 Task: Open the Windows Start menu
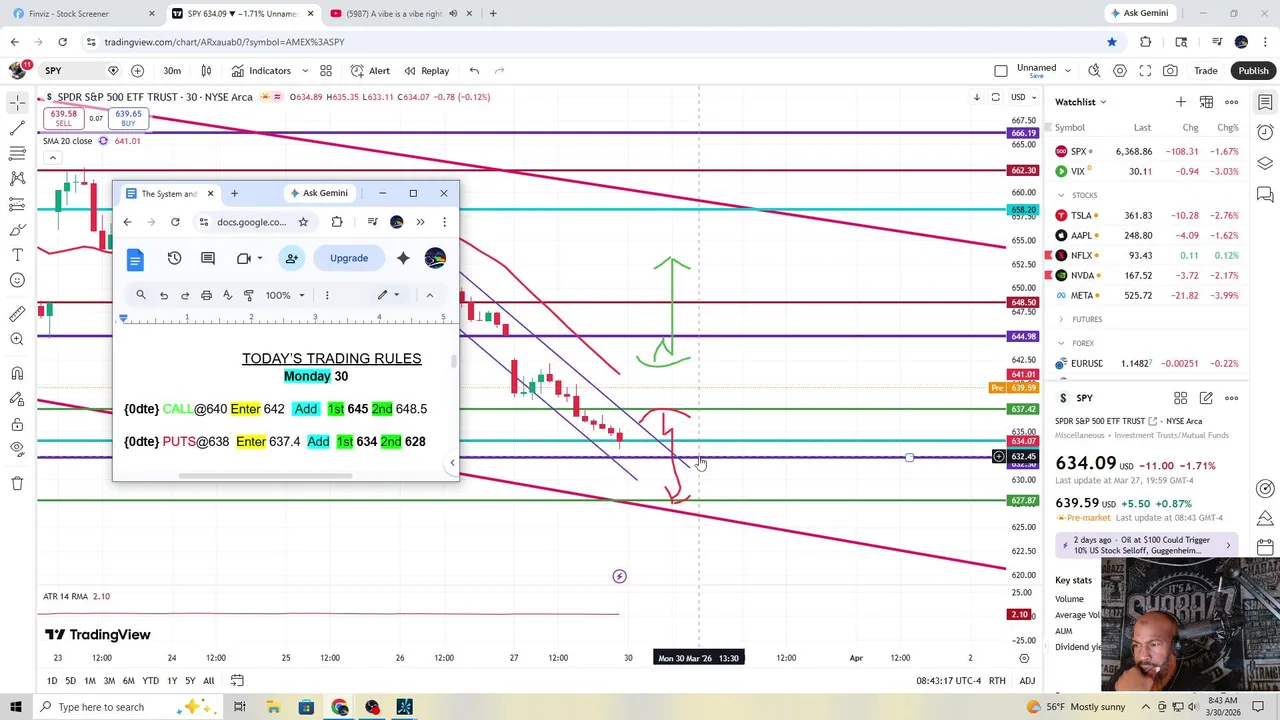pos(17,707)
